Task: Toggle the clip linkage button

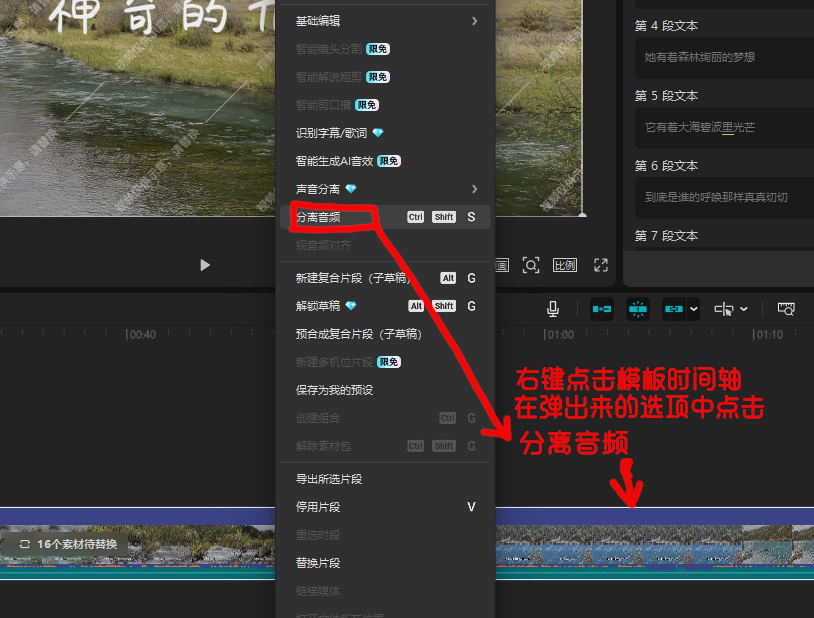Action: click(x=673, y=310)
